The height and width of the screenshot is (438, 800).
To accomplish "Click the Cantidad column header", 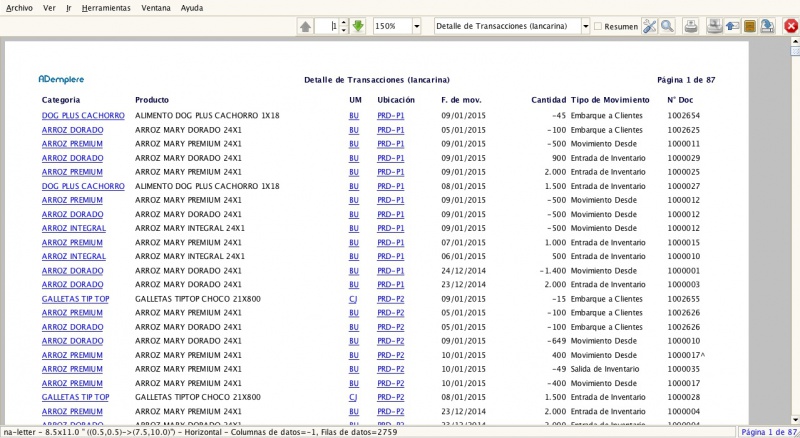I will pos(548,100).
